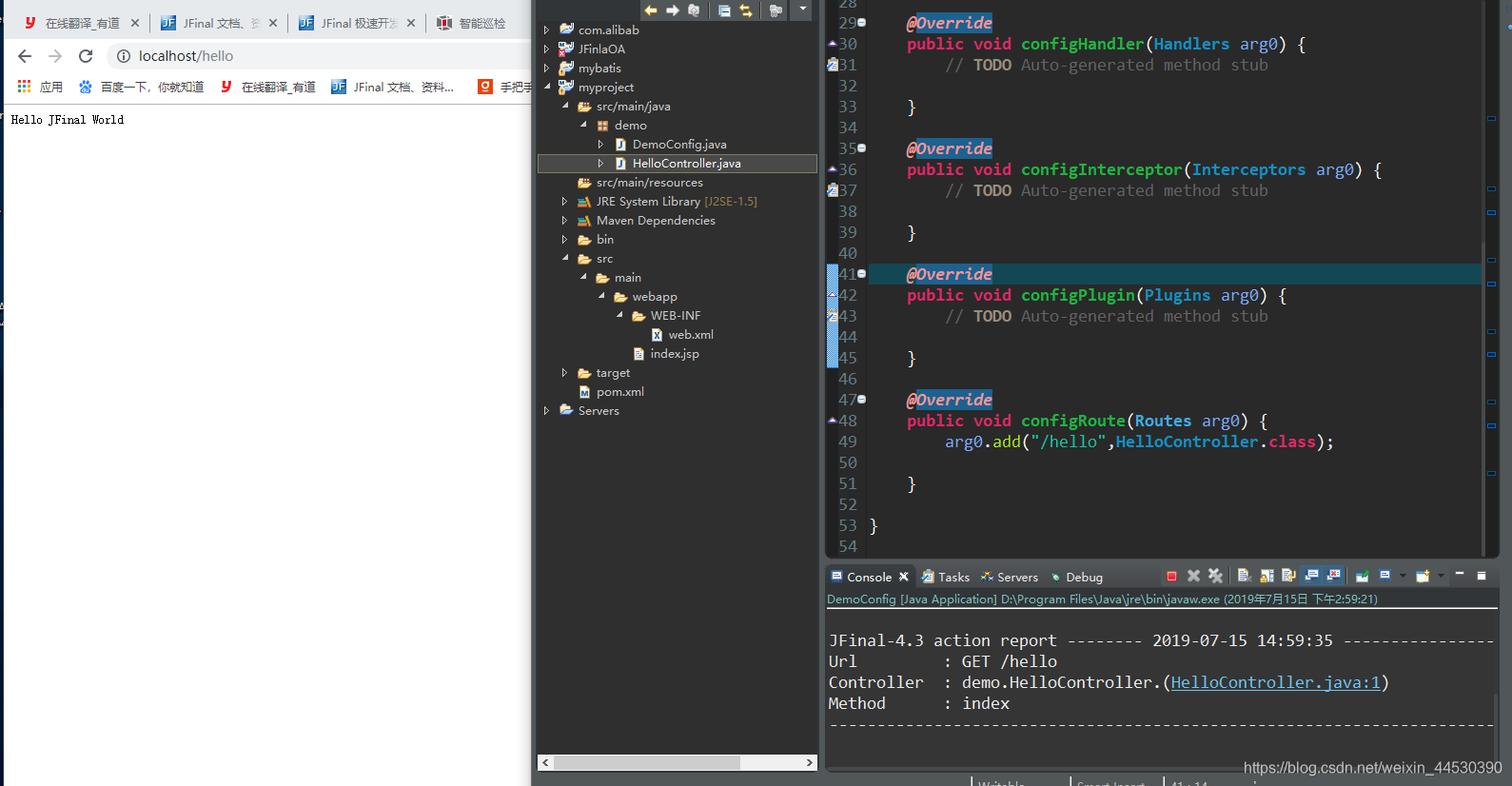1512x786 pixels.
Task: Click the Package Explorer horizontal scrollbar thumb
Action: 647,762
